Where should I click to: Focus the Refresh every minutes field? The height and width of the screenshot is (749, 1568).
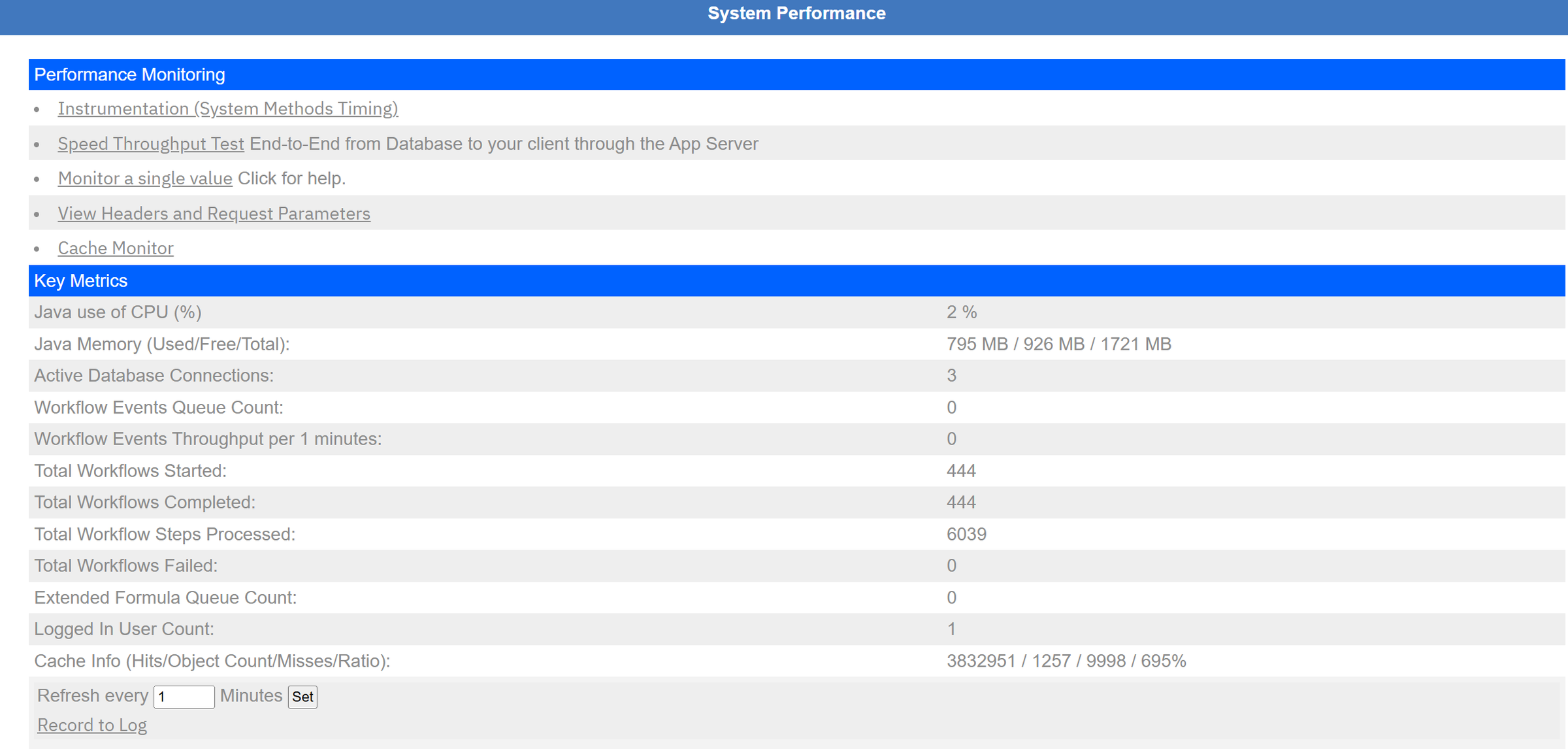coord(184,697)
